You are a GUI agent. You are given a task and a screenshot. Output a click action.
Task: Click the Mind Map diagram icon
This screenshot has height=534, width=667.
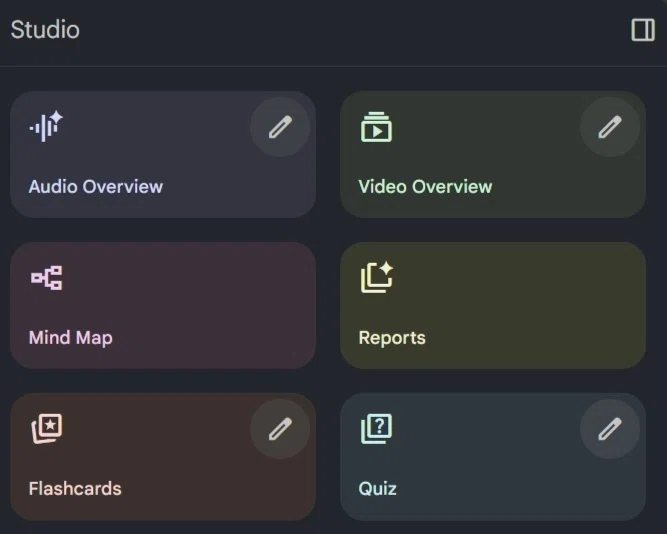(x=46, y=278)
